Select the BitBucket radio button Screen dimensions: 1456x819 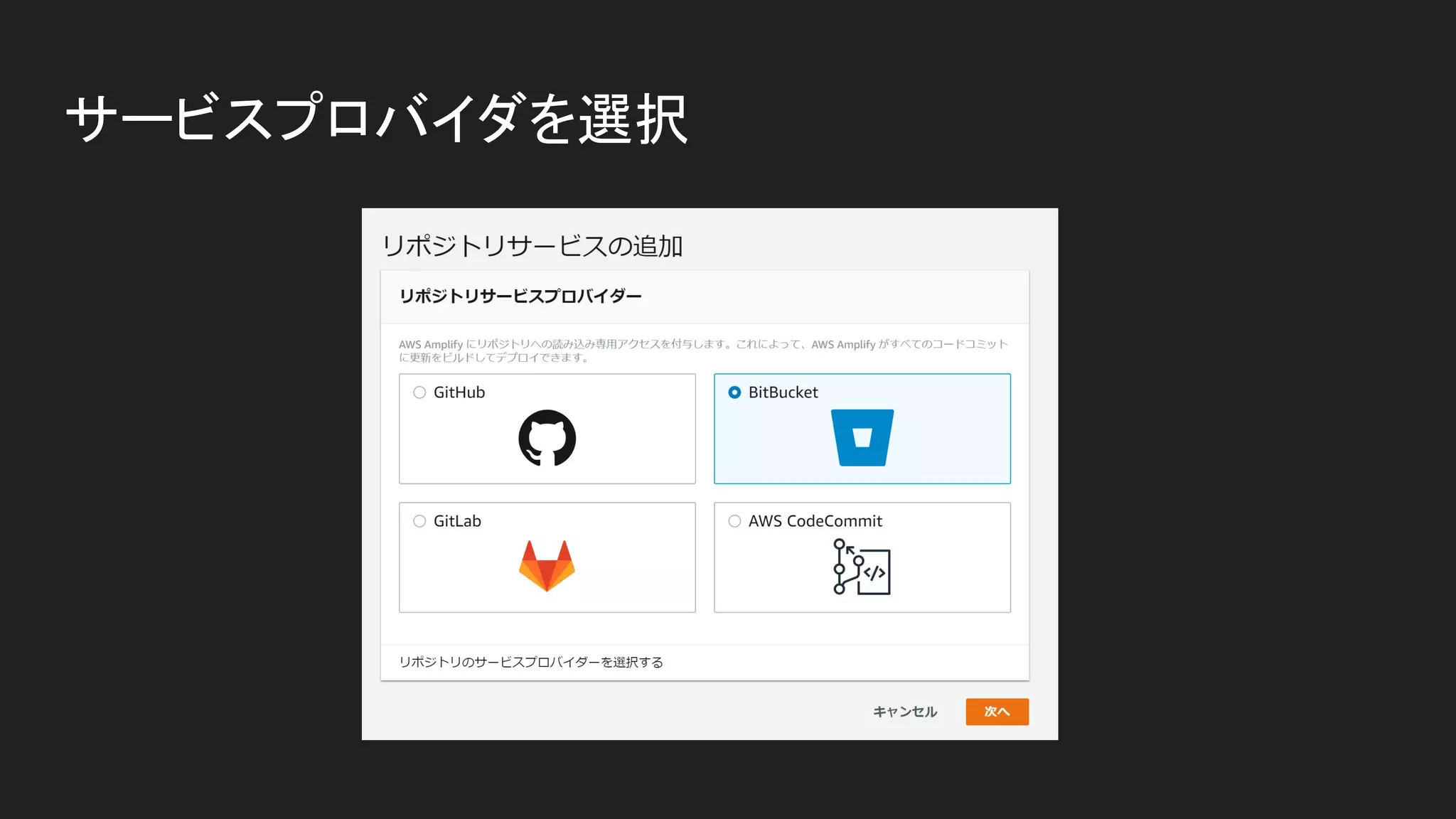tap(734, 392)
